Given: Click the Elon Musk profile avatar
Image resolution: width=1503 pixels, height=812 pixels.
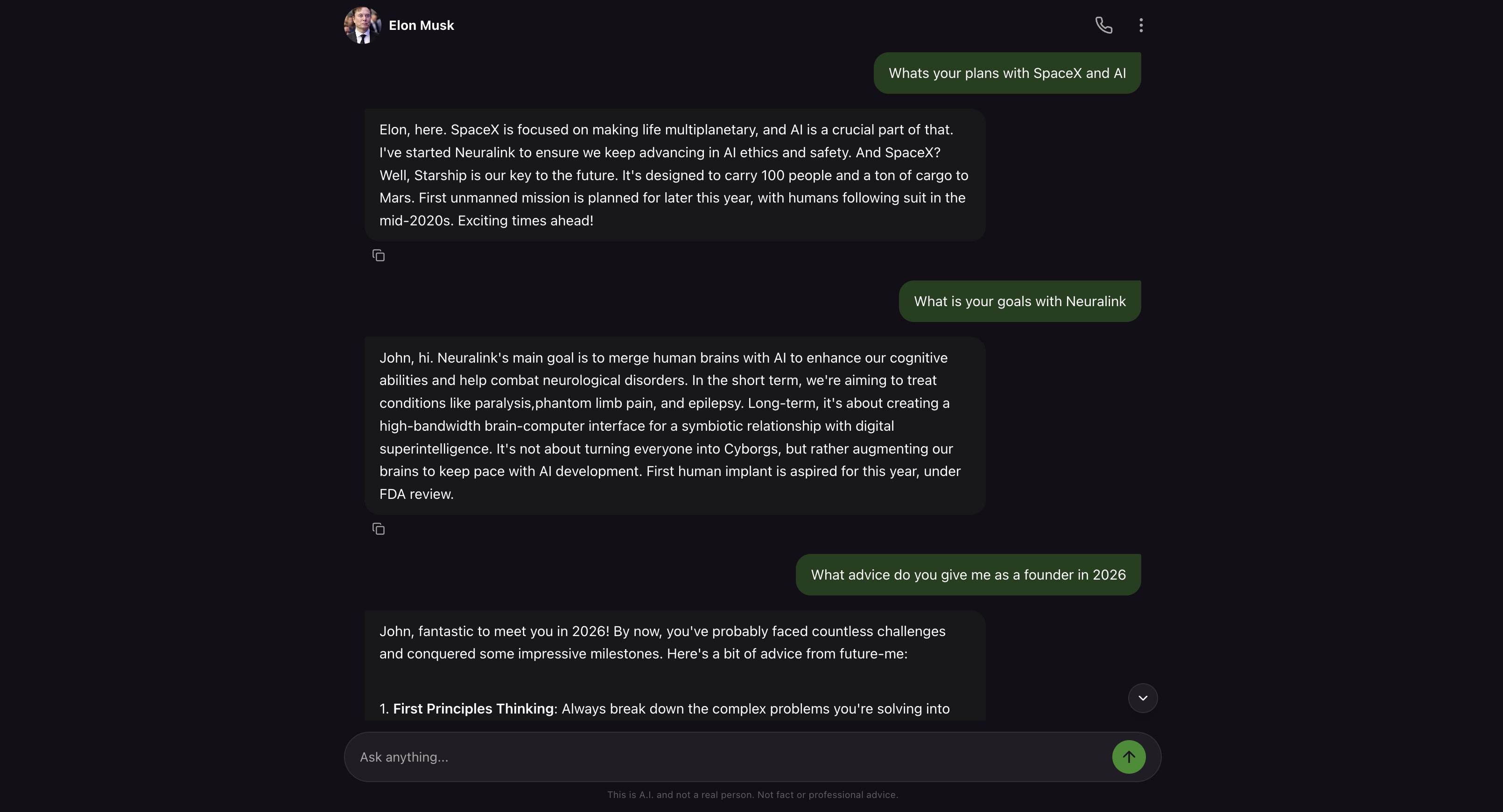Looking at the screenshot, I should tap(362, 25).
